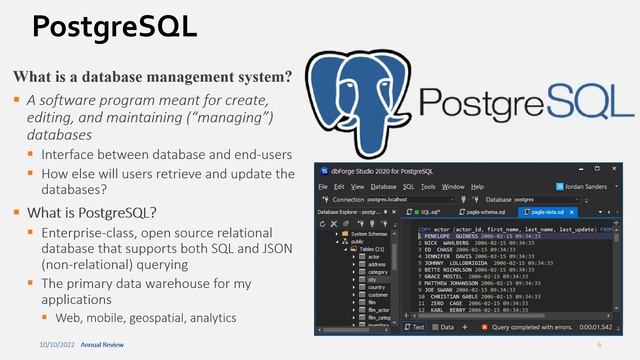Collapse the public schema node
640x360 pixels.
pos(337,242)
